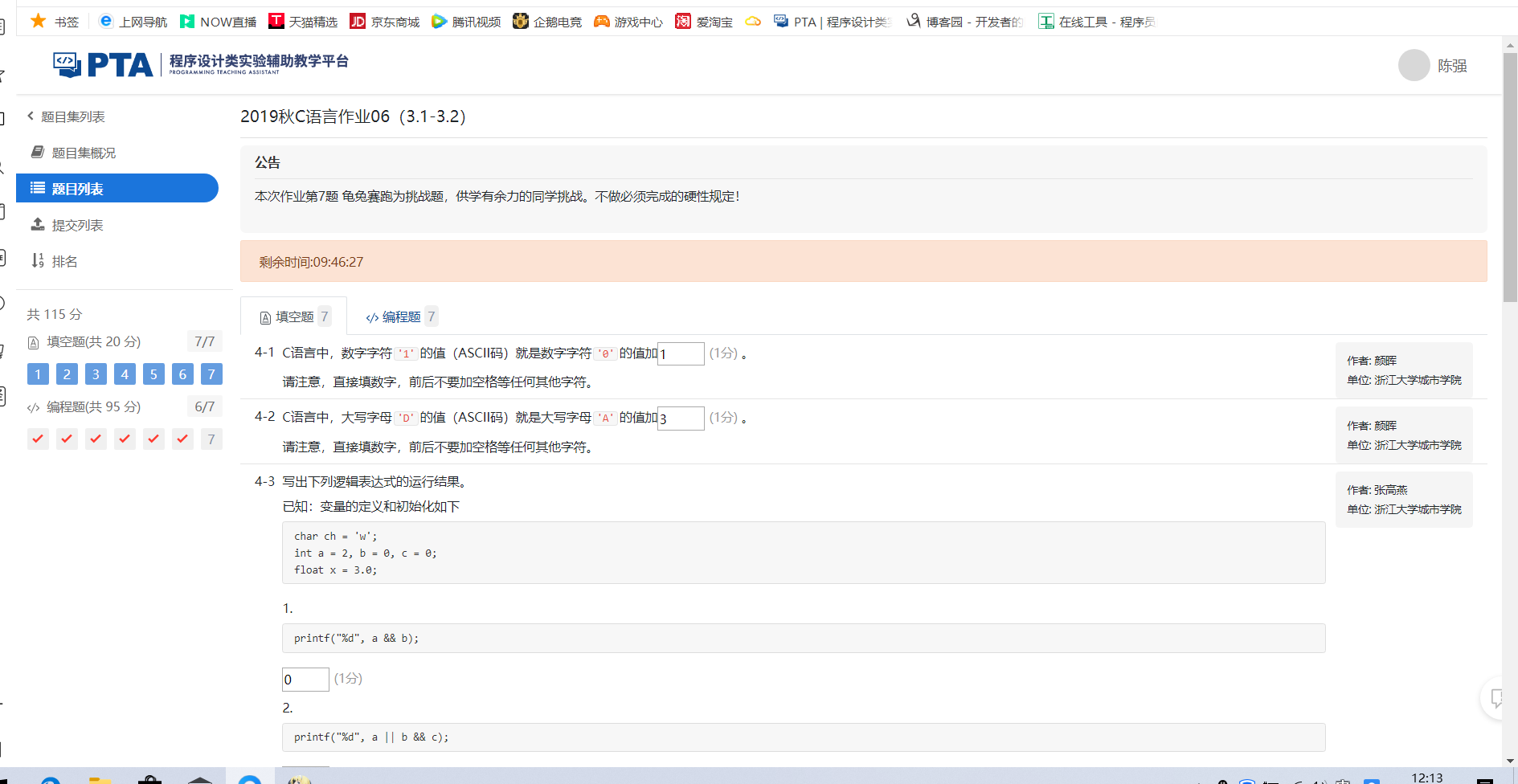Open grey unanswered programming problem 7
1518x784 pixels.
211,439
